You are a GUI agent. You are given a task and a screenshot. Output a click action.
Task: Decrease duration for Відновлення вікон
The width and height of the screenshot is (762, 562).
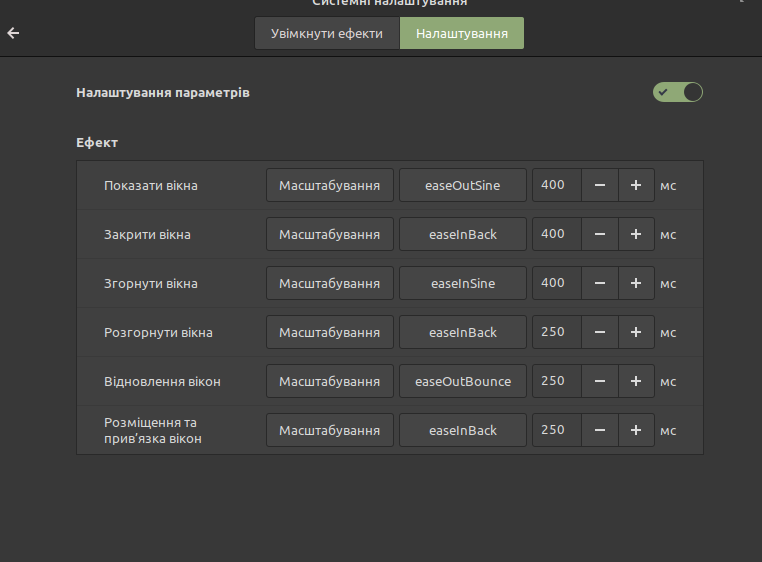click(600, 382)
